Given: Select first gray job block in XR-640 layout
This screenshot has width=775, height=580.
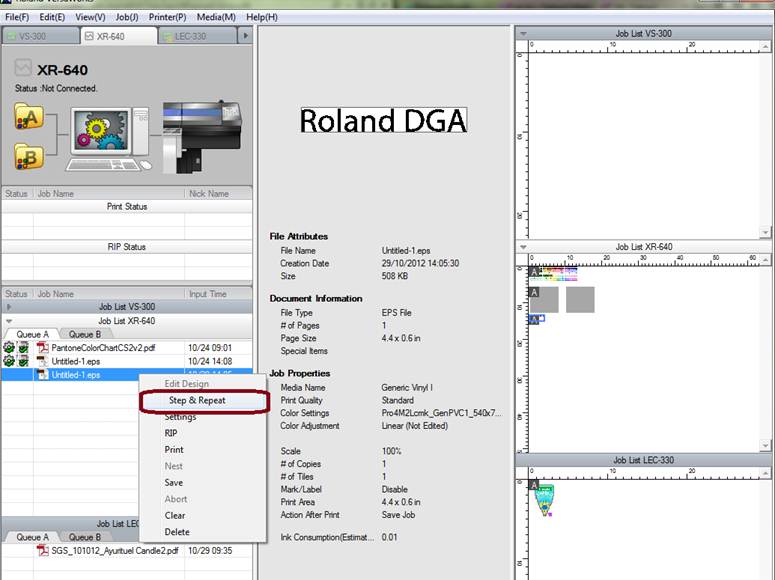Looking at the screenshot, I should point(544,300).
